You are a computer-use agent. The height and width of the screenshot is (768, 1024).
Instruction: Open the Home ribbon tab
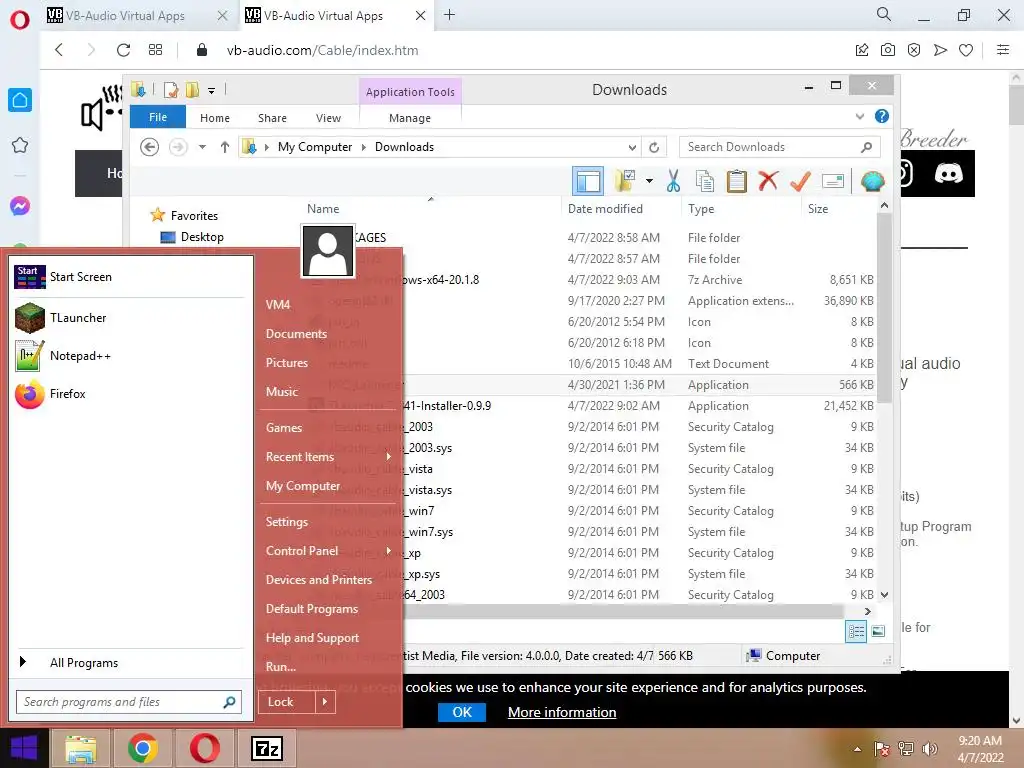point(215,118)
